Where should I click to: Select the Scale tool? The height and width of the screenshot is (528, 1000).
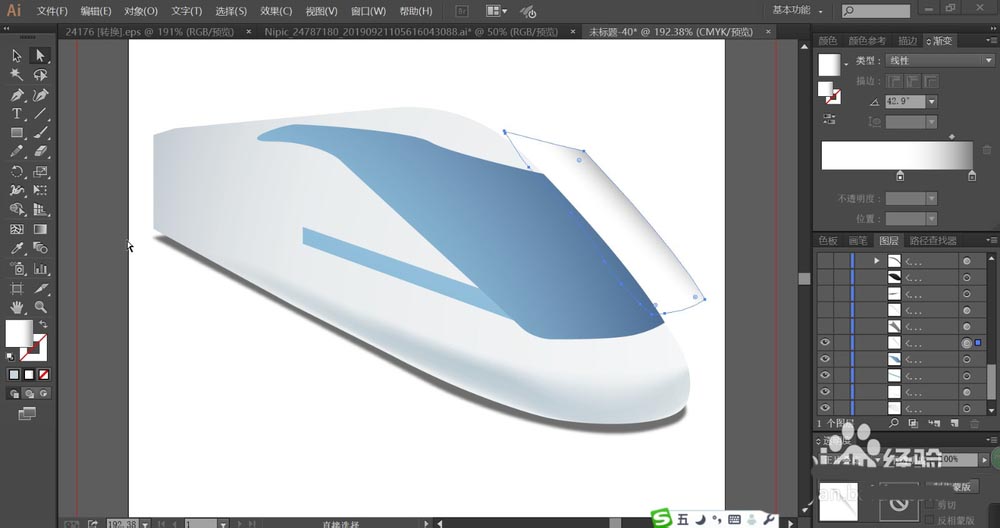pyautogui.click(x=40, y=172)
